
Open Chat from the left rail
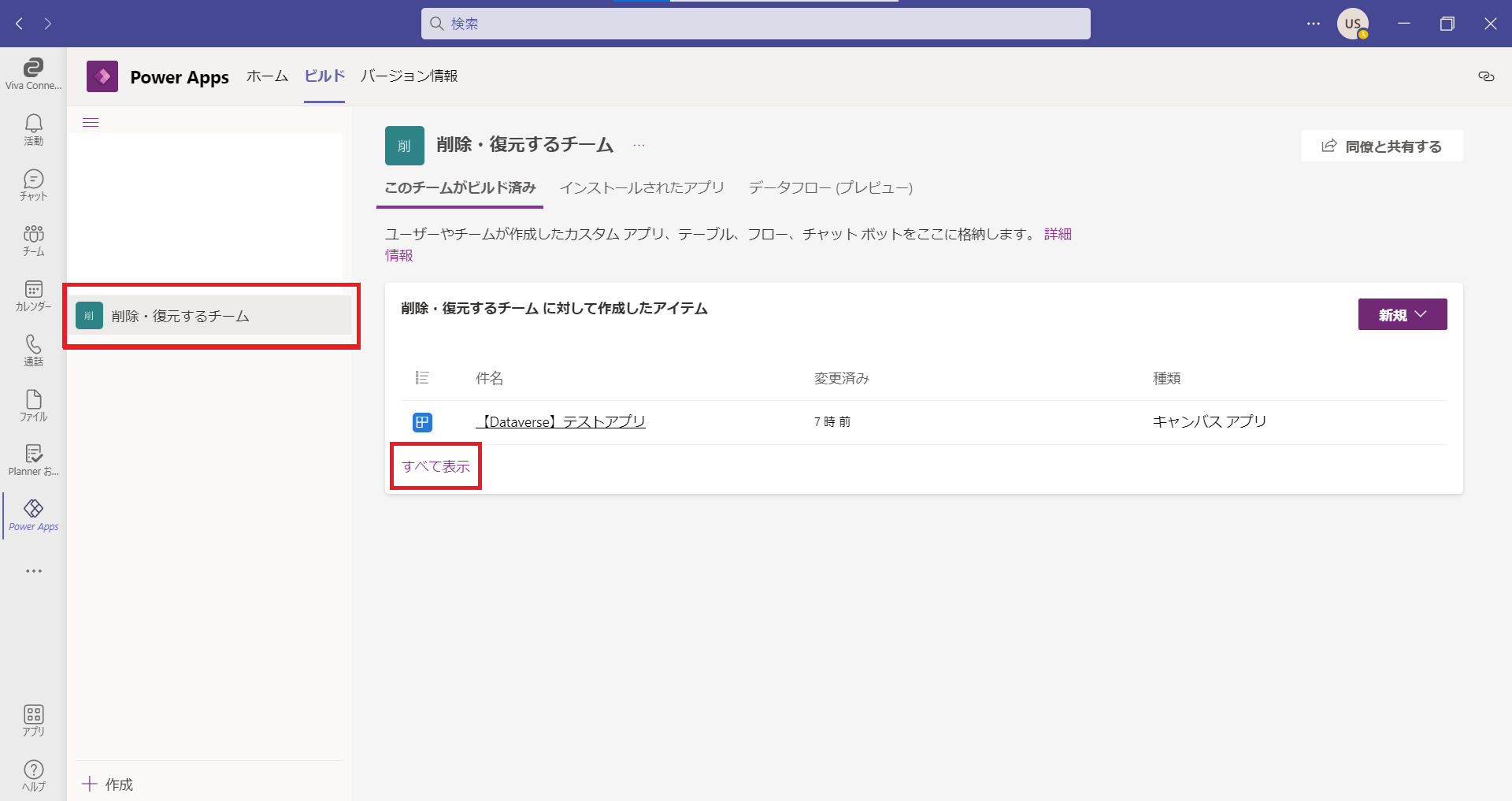point(33,184)
